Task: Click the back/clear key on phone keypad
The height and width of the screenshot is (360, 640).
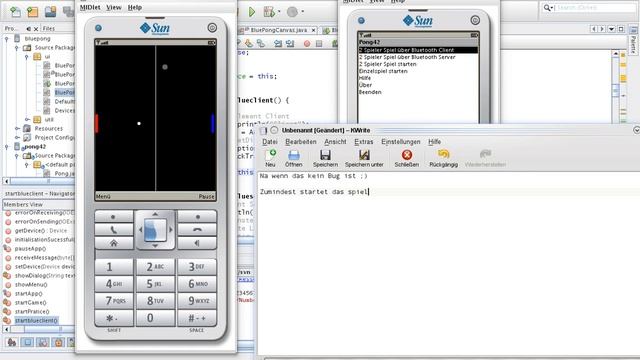Action: coord(197,243)
